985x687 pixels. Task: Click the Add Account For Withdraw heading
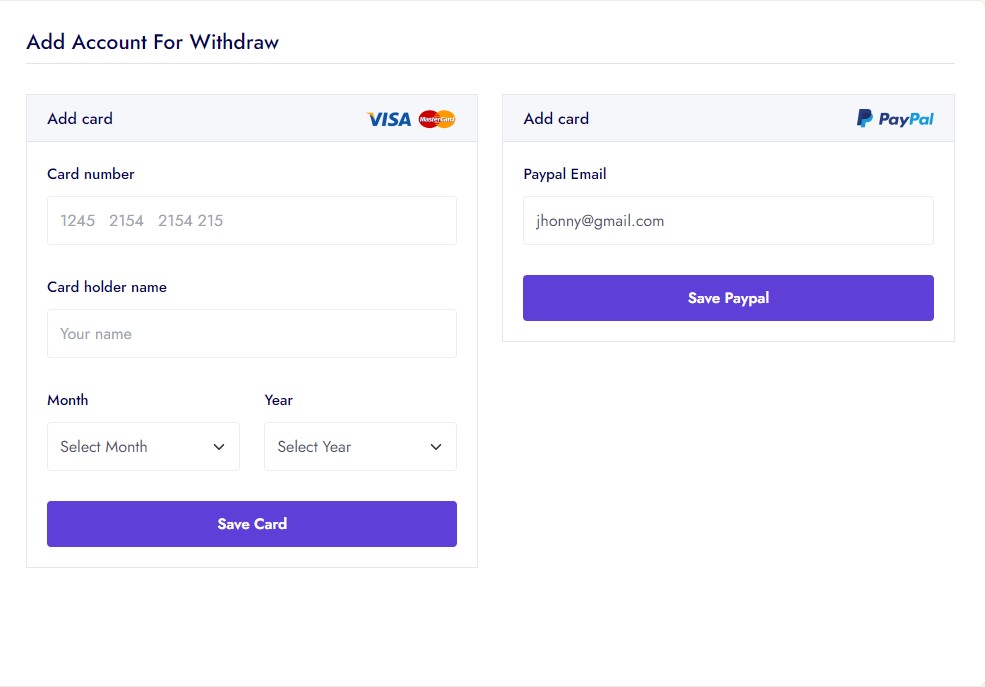(153, 42)
